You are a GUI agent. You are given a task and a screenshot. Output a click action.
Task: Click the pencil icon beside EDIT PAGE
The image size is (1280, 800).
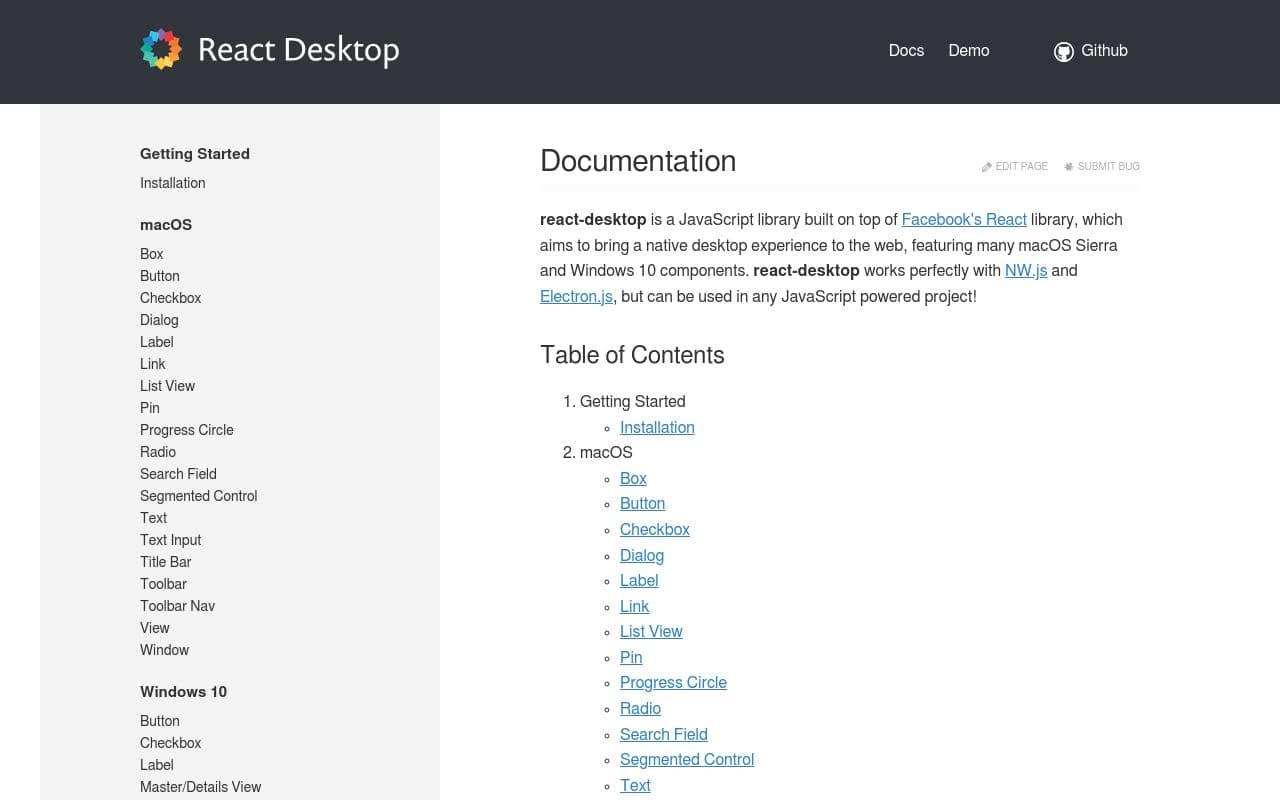coord(985,166)
